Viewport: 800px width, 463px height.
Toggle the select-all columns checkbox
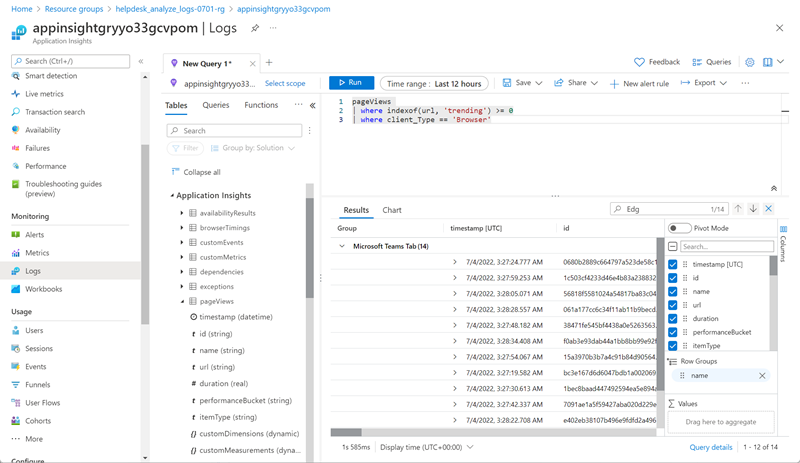(672, 247)
